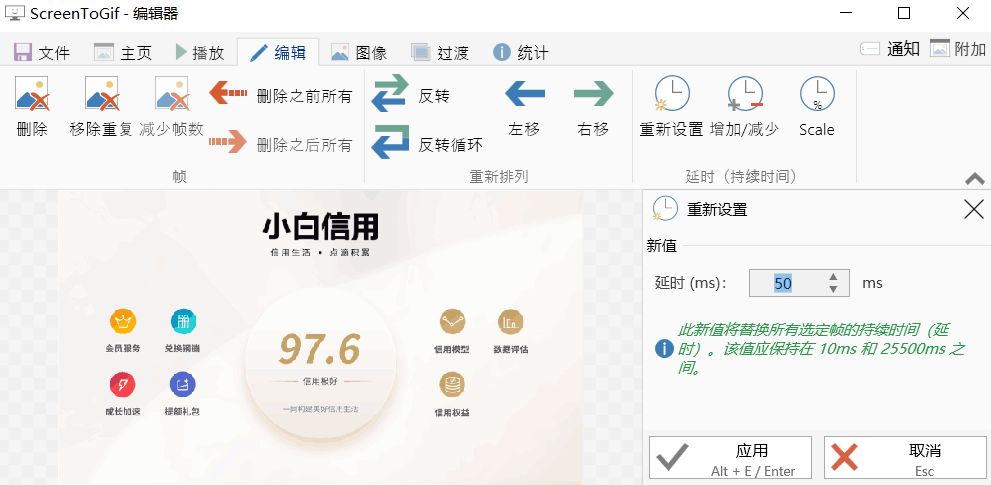991x485 pixels.
Task: Switch to the 播放 tab
Action: coord(200,52)
